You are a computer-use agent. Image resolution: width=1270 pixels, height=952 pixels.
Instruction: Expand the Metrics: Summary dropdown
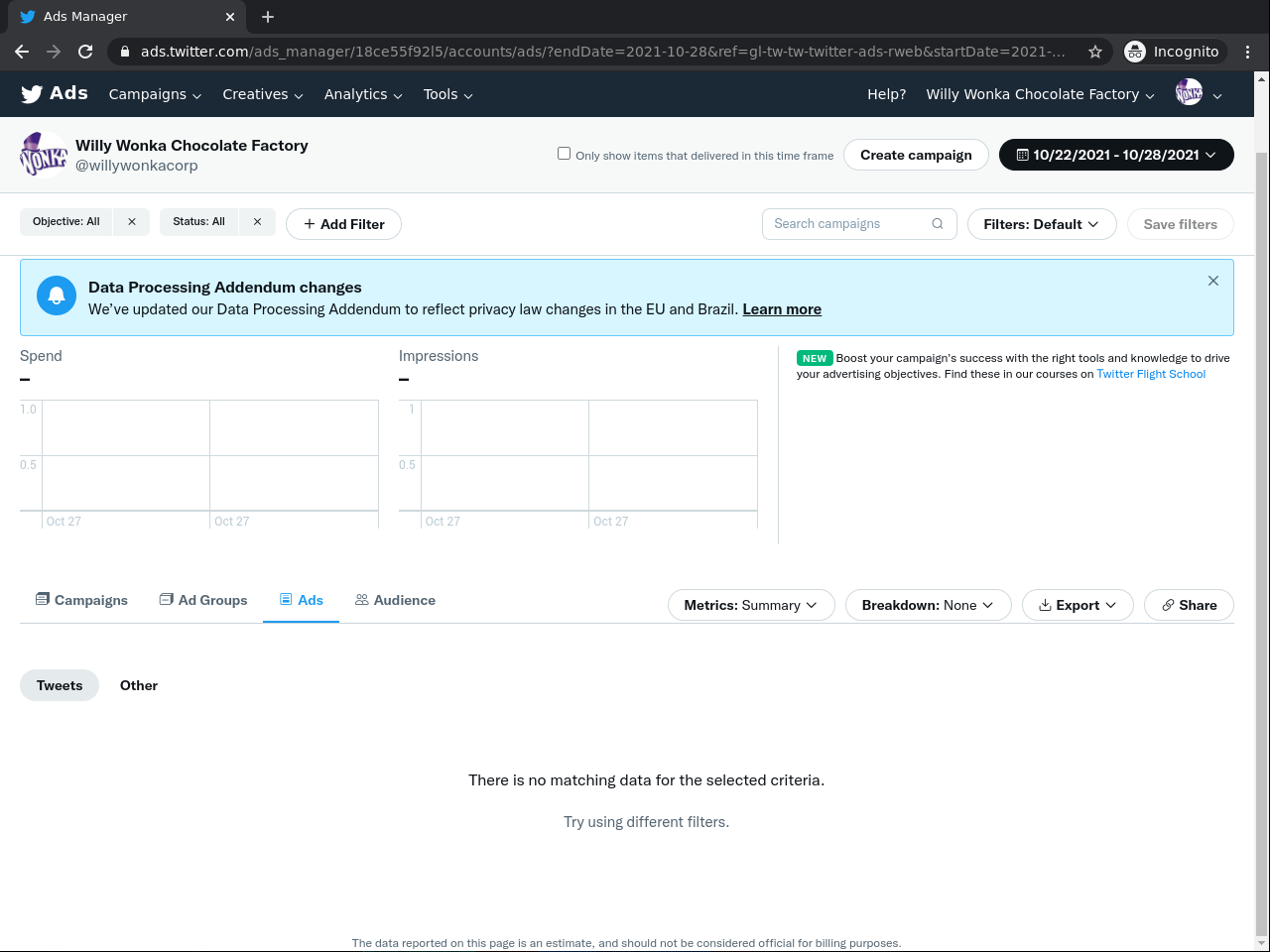pos(751,605)
